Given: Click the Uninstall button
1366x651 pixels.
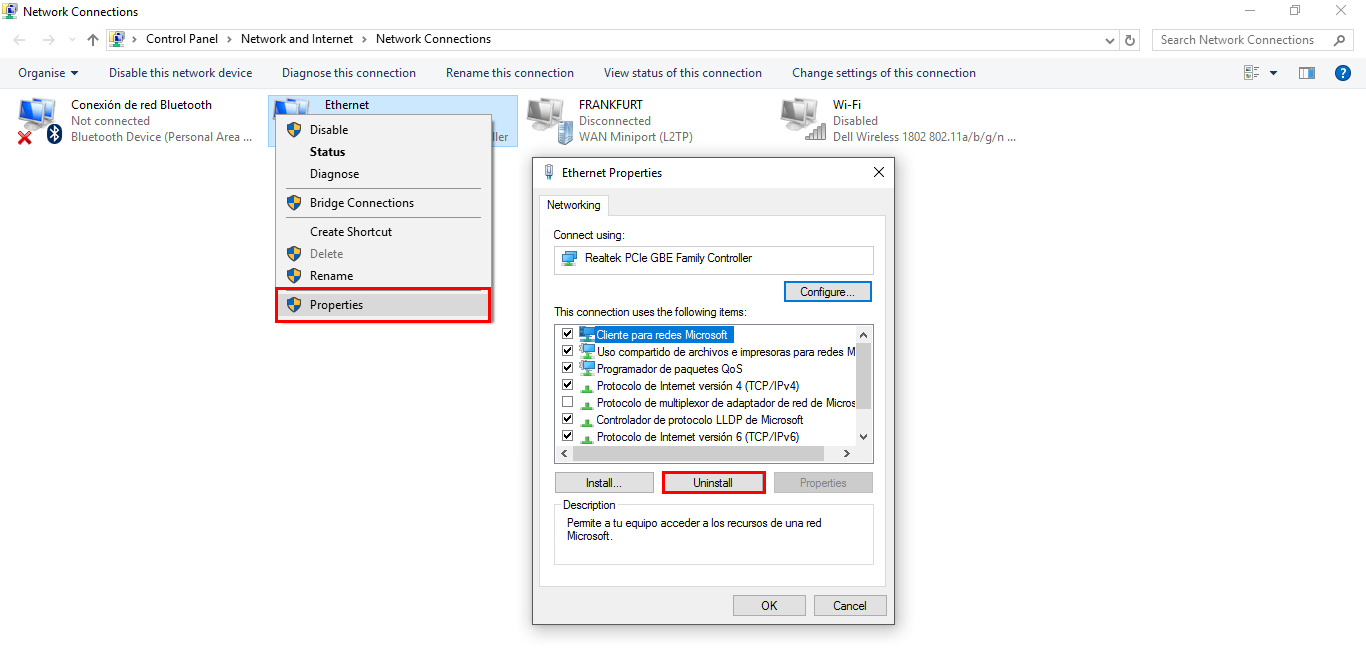Looking at the screenshot, I should tap(713, 483).
